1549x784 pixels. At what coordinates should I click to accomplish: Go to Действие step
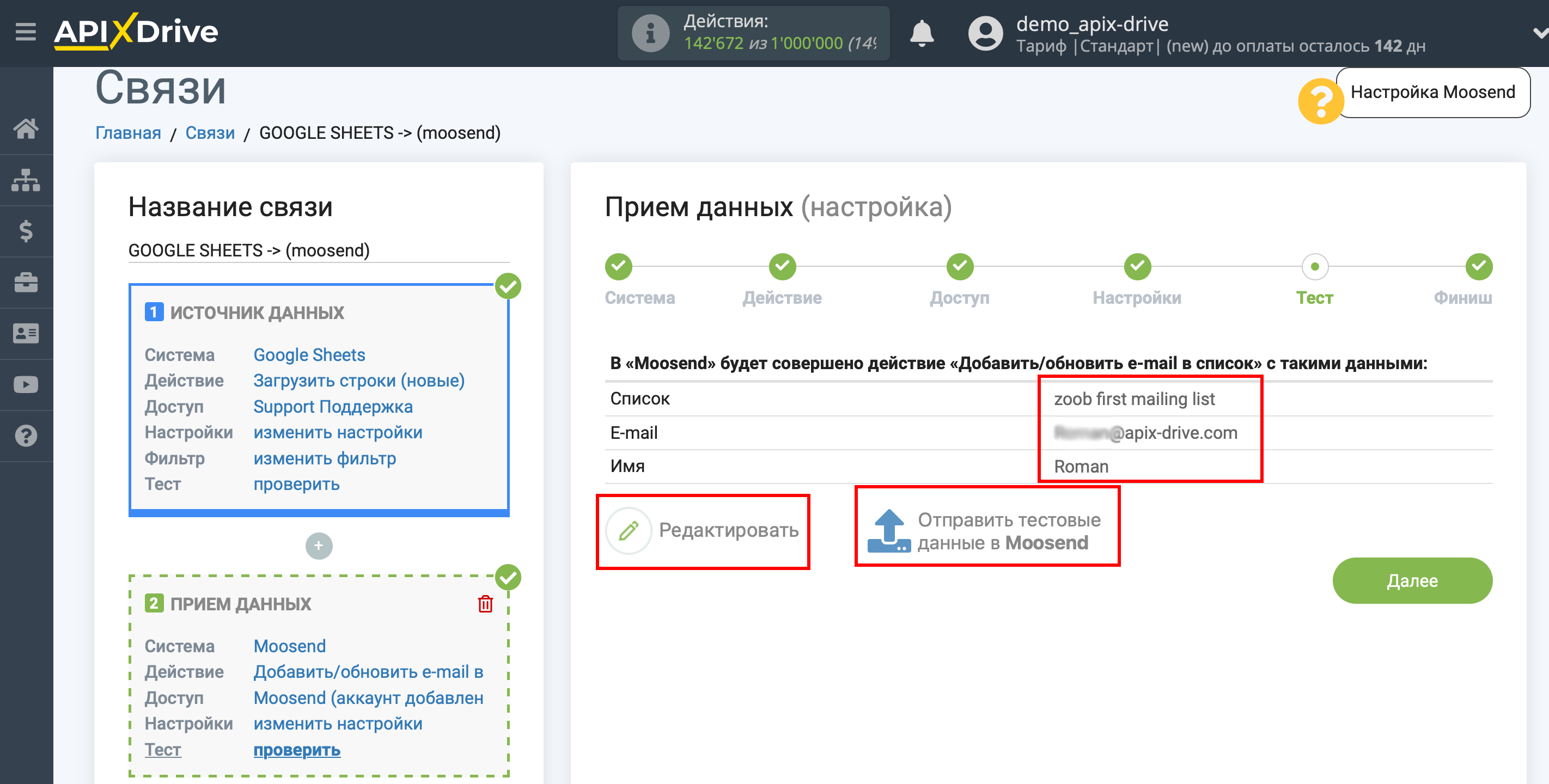tap(782, 266)
